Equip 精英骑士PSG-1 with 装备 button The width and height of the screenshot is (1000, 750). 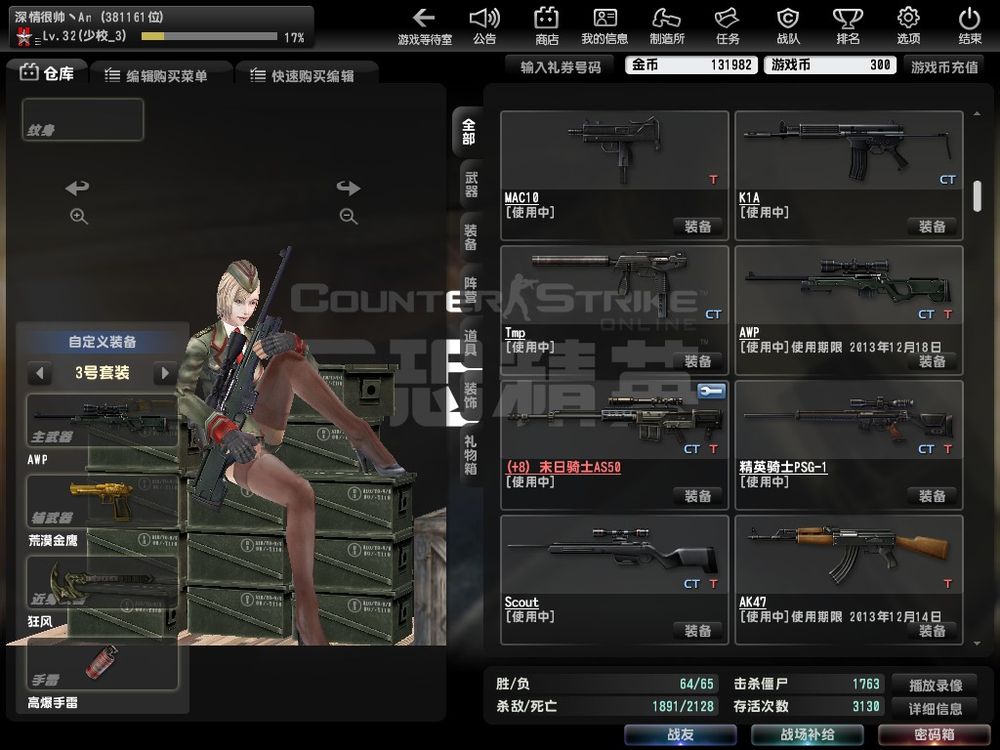point(932,496)
